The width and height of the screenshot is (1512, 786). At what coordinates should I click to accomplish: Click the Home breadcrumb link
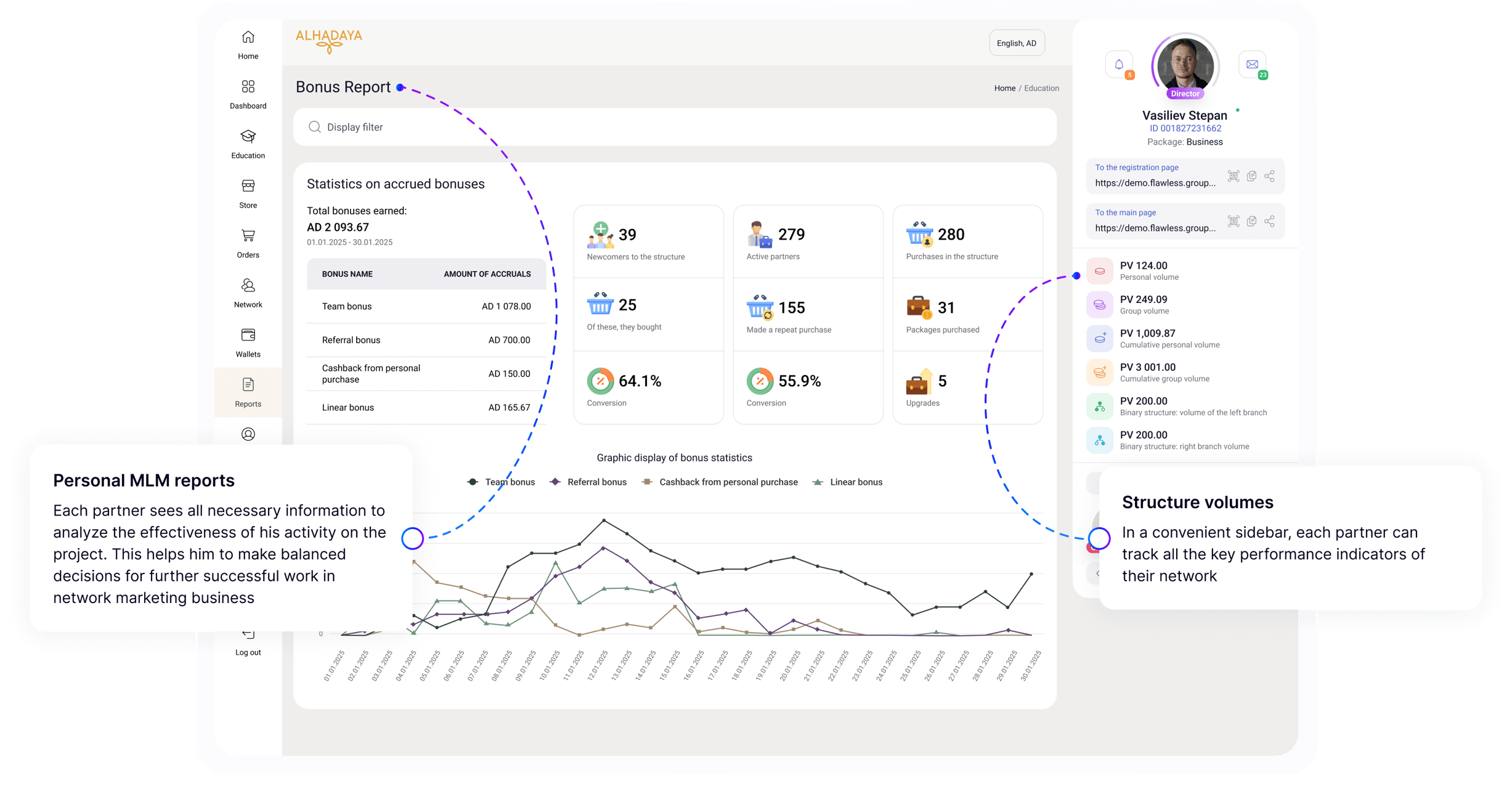(x=1004, y=88)
